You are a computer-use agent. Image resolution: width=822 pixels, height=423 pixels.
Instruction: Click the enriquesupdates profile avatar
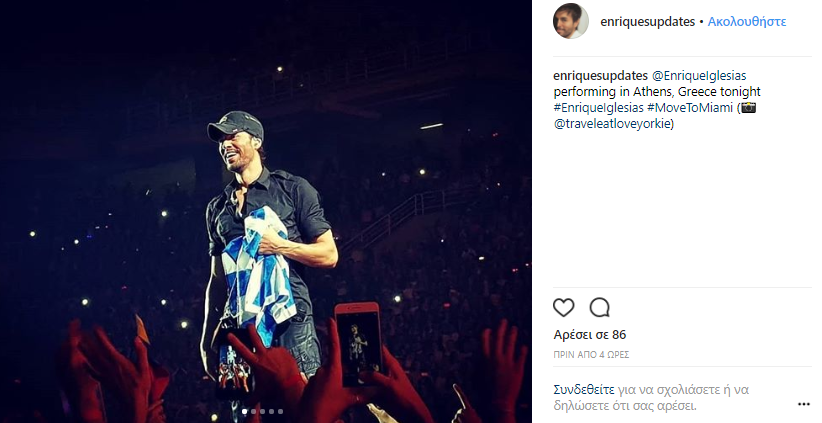[571, 21]
